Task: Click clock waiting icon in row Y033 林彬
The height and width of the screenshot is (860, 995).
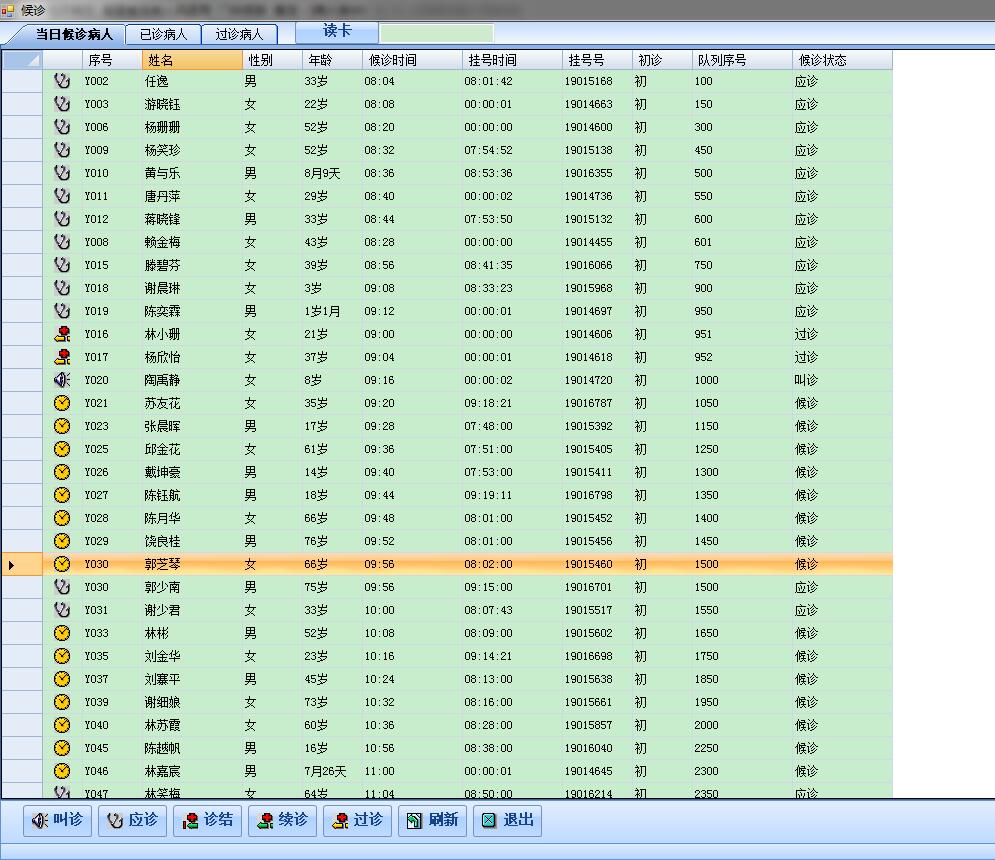Action: pyautogui.click(x=62, y=633)
